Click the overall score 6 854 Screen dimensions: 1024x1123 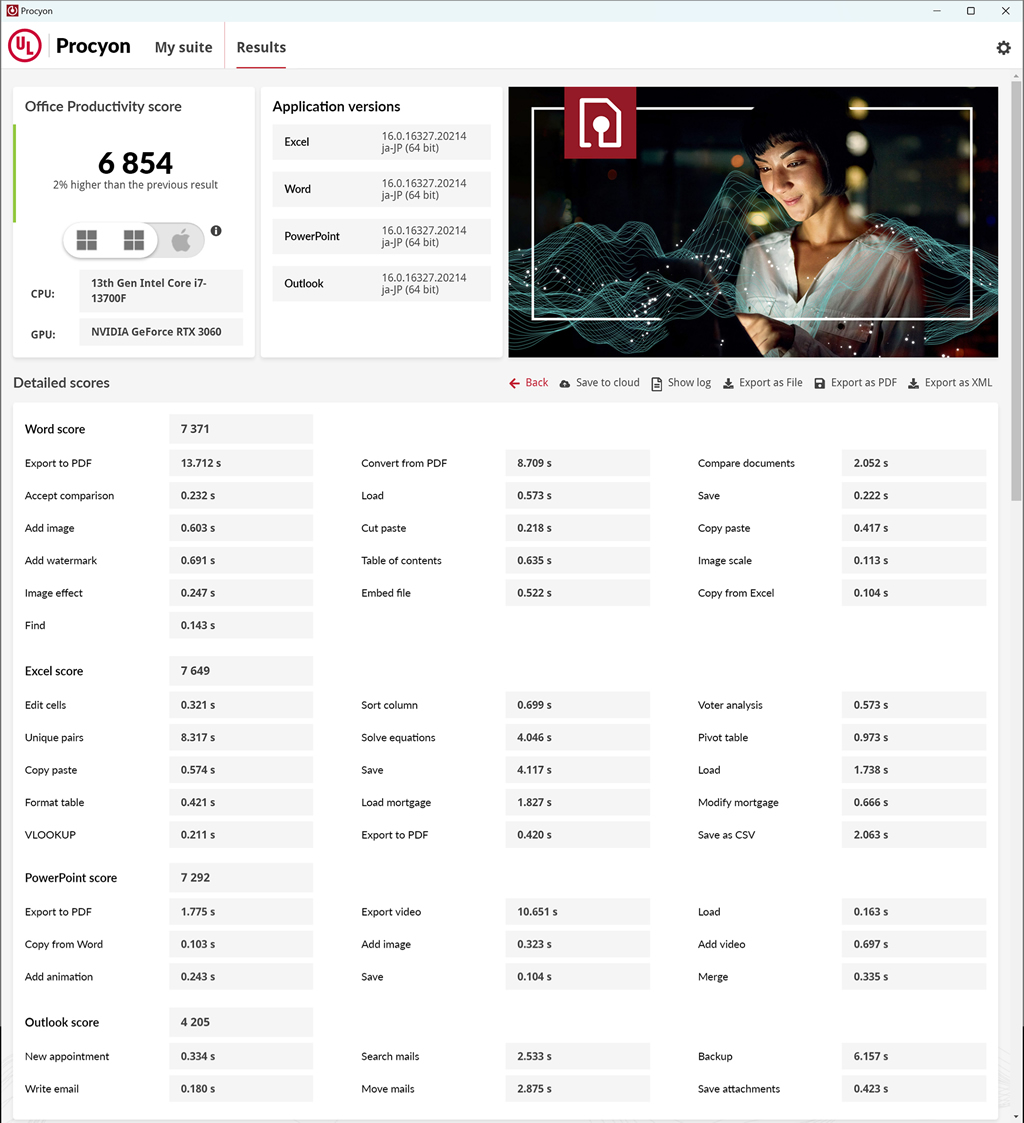pyautogui.click(x=135, y=163)
